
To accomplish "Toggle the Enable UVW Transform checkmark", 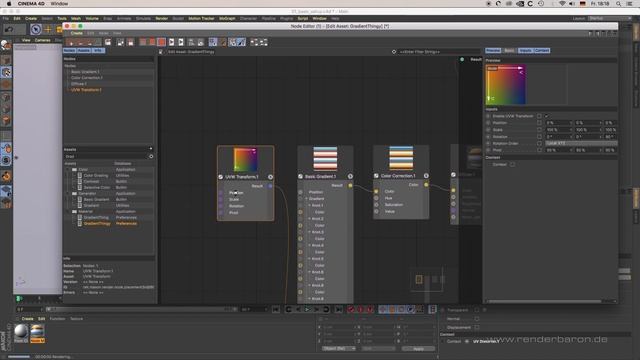I will click(x=547, y=116).
